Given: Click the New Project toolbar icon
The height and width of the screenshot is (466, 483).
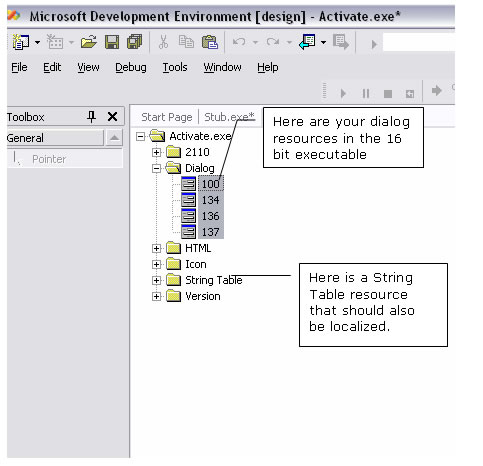Looking at the screenshot, I should click(21, 42).
